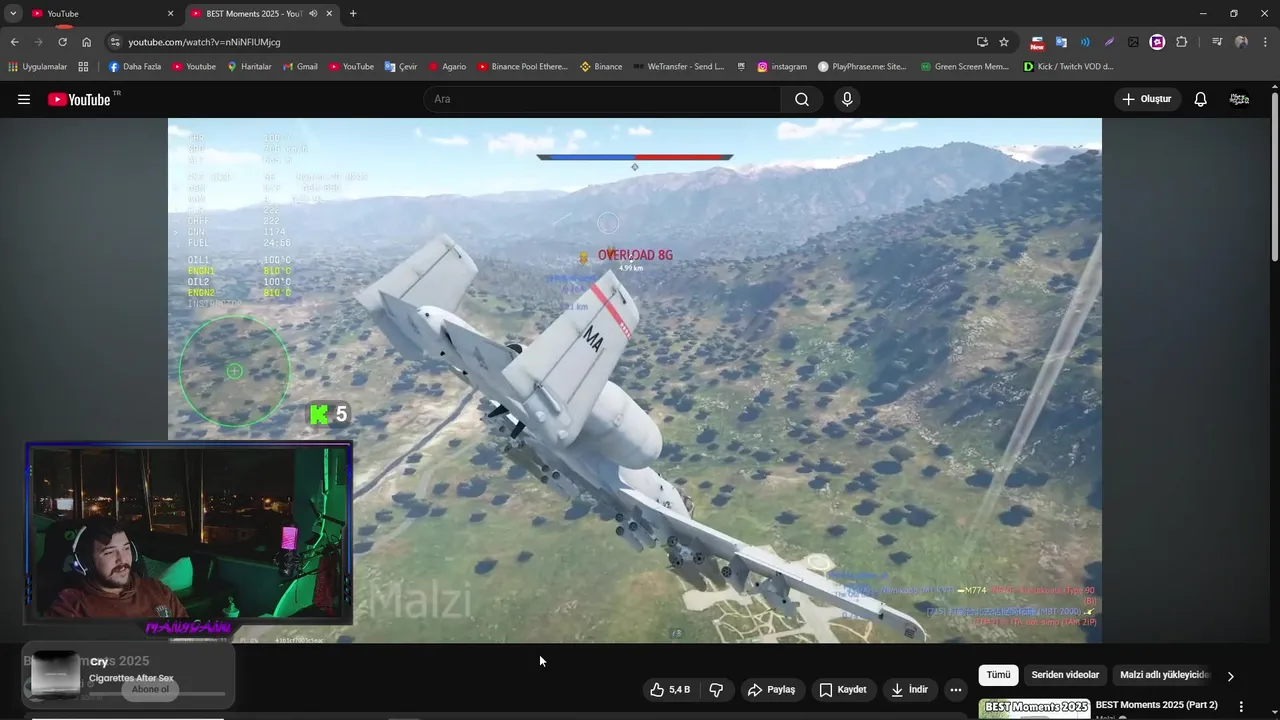This screenshot has height=720, width=1280.
Task: Click the address bar URL
Action: point(204,42)
